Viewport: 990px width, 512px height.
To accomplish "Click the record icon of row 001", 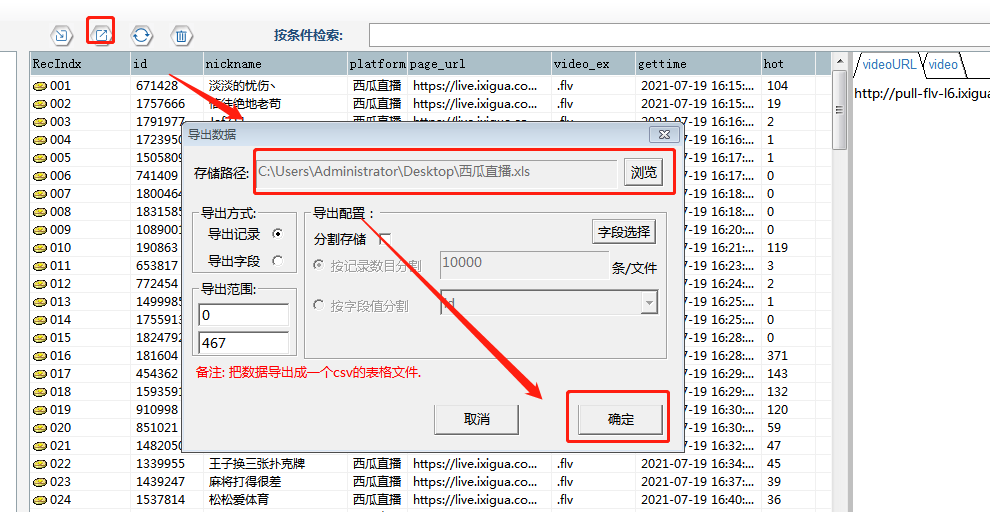I will [x=40, y=86].
